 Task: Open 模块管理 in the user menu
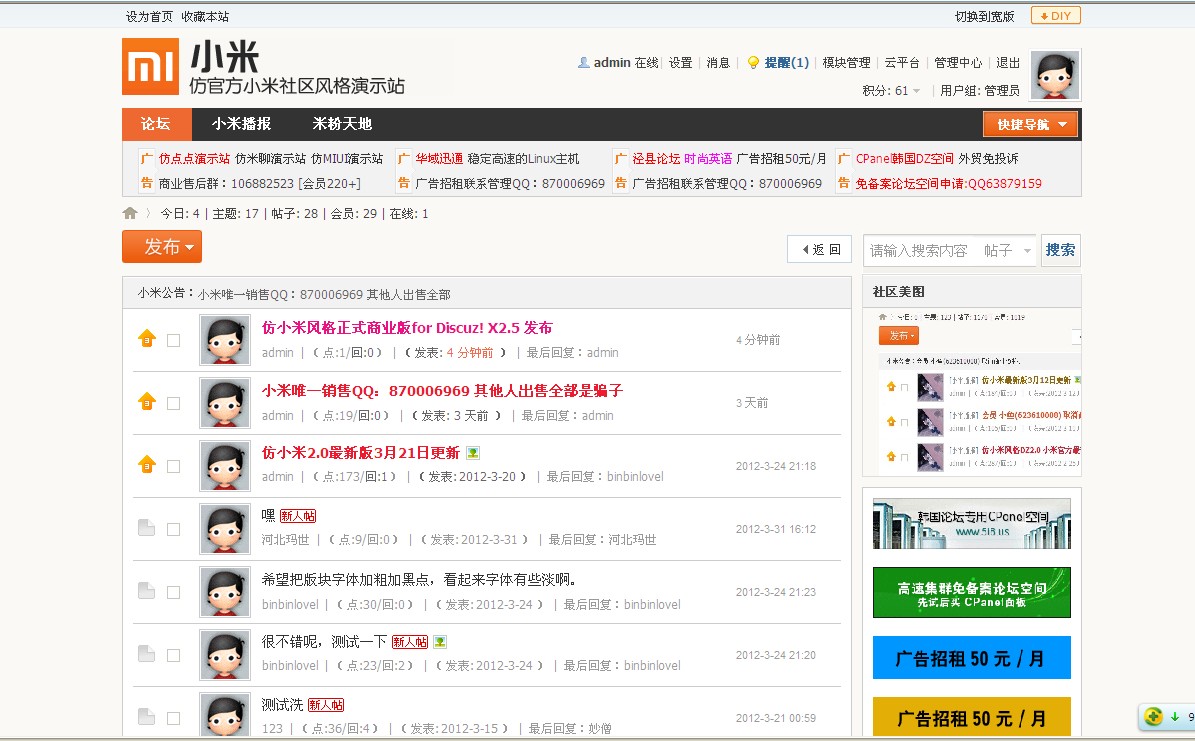(846, 63)
